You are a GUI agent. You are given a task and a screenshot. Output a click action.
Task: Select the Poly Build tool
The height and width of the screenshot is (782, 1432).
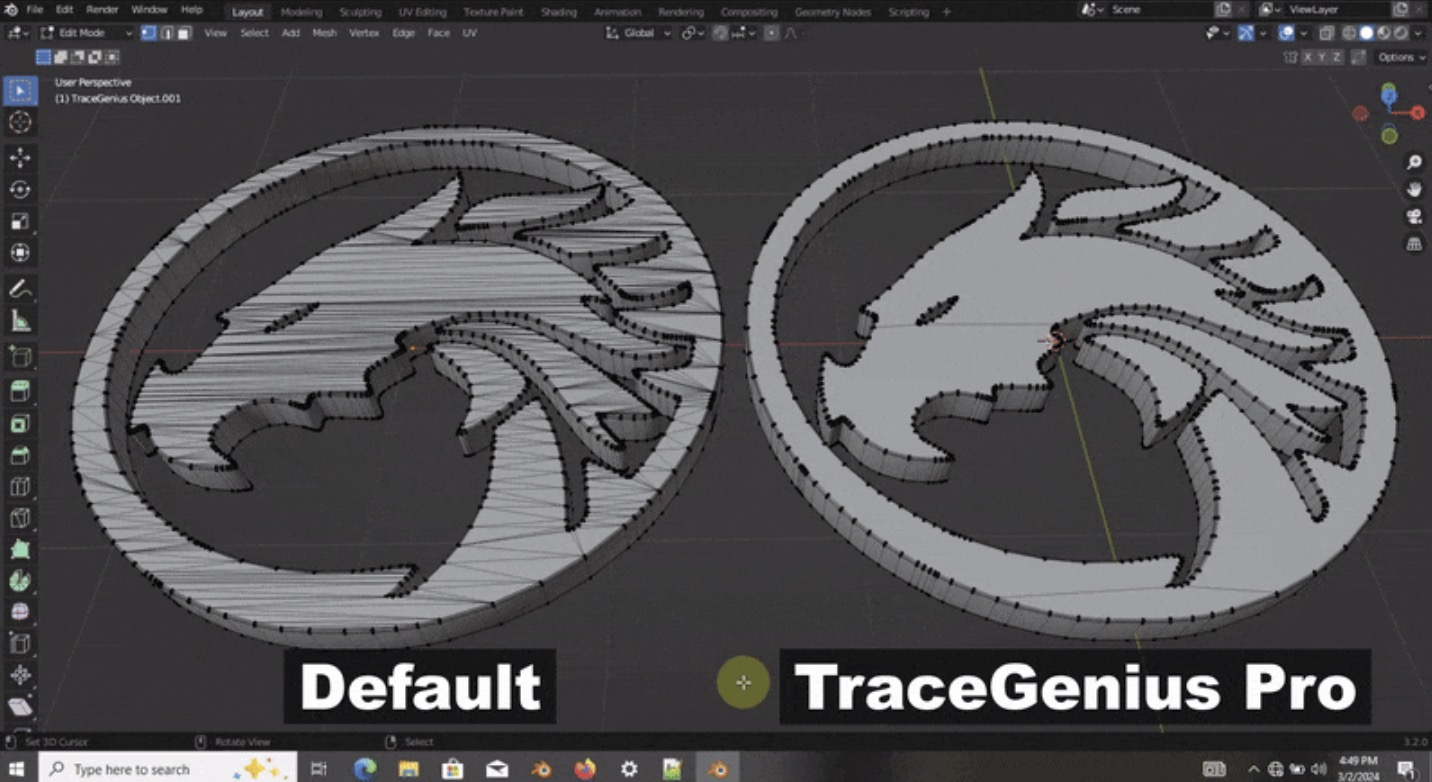(19, 550)
